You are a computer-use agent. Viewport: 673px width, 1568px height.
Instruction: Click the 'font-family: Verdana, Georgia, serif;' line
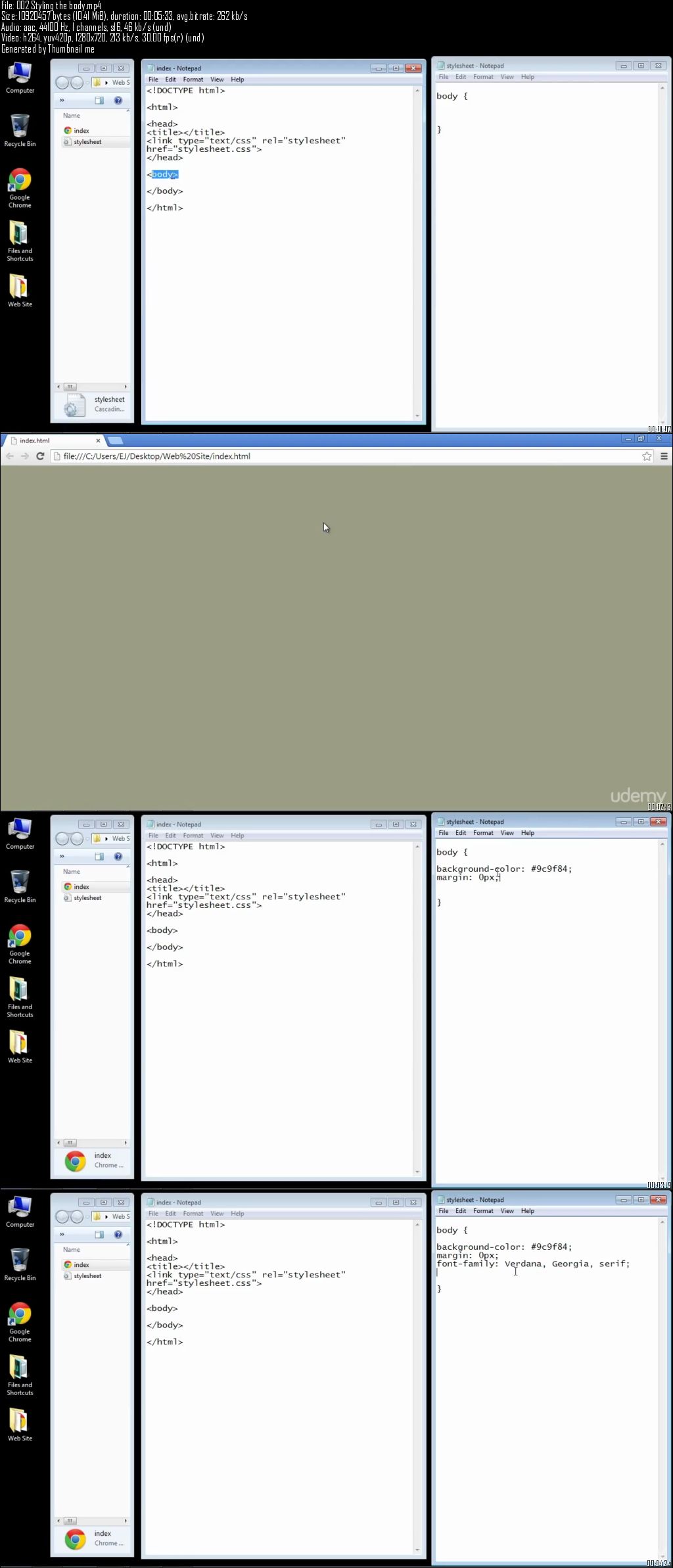pos(533,1264)
